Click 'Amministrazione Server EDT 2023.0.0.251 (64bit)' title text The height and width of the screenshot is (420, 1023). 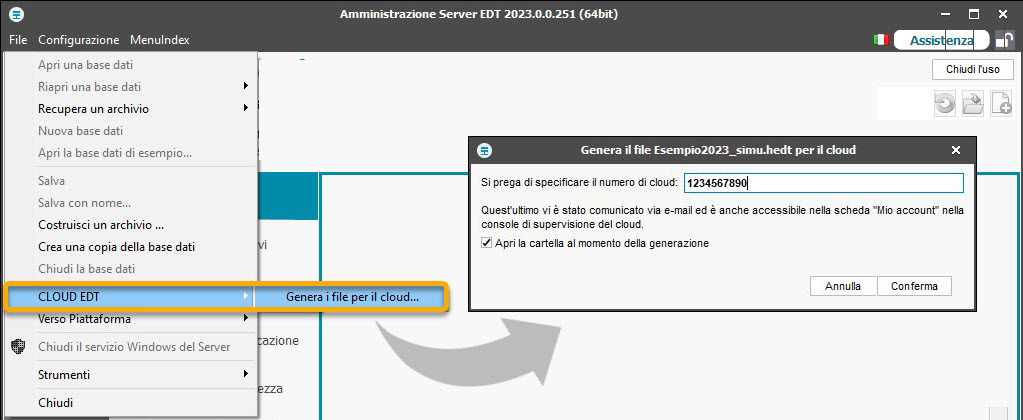479,14
